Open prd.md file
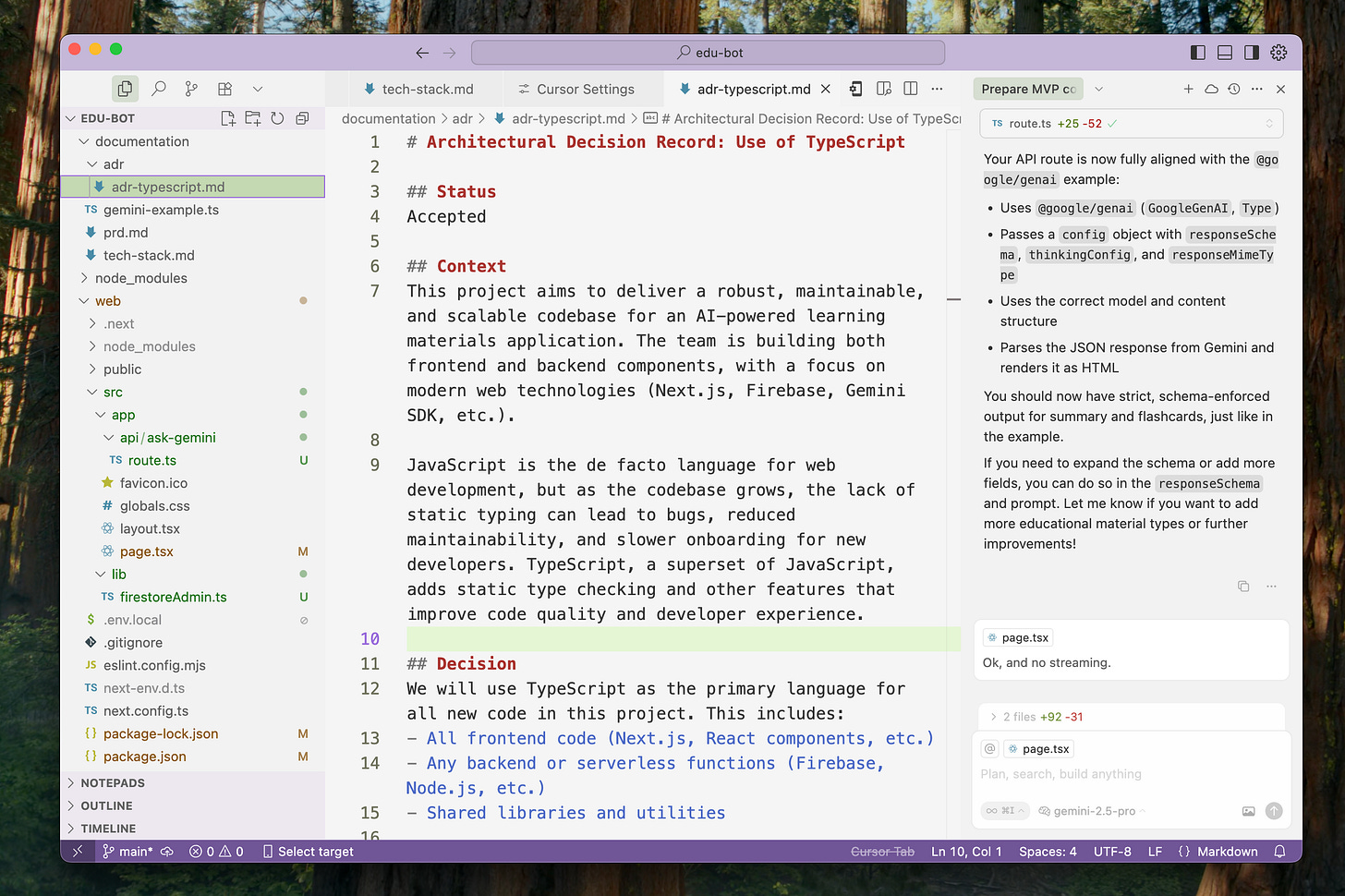The image size is (1345, 896). [x=192, y=233]
